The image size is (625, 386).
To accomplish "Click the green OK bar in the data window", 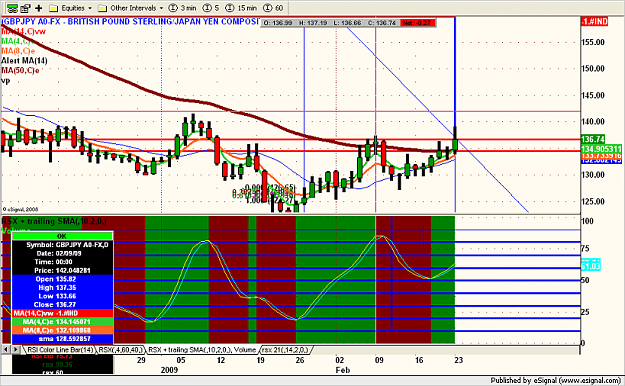I will click(63, 236).
